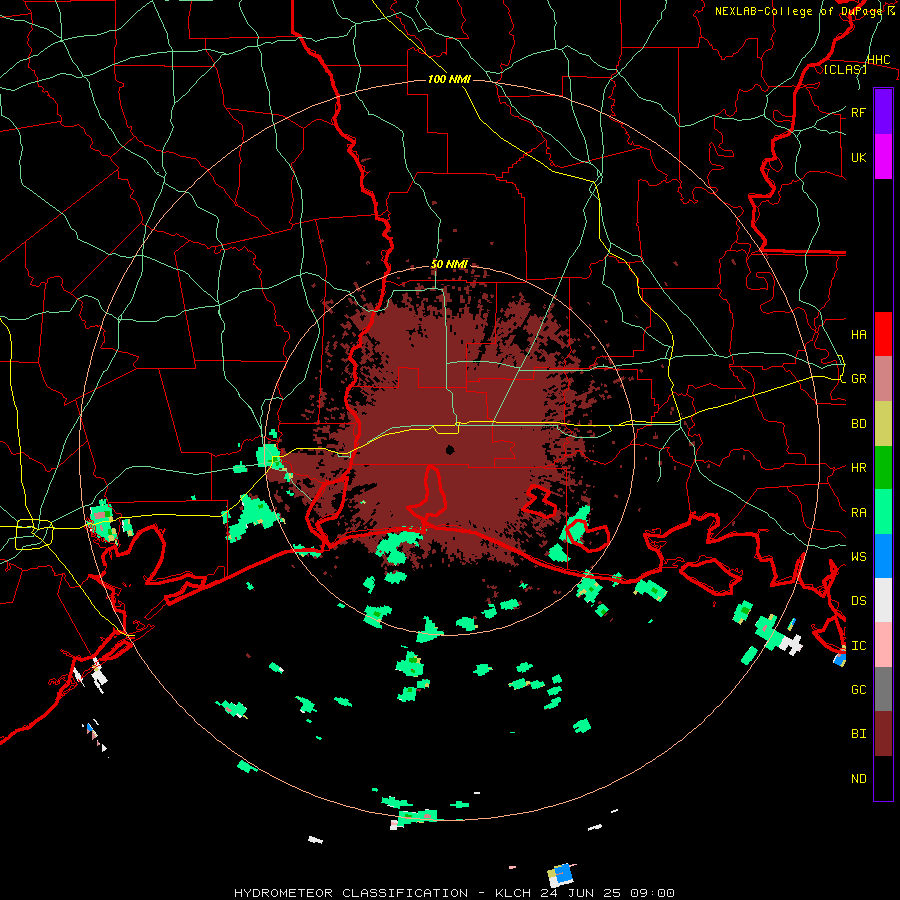This screenshot has height=900, width=900.
Task: Click the 'IC' legend label
Action: point(858,645)
